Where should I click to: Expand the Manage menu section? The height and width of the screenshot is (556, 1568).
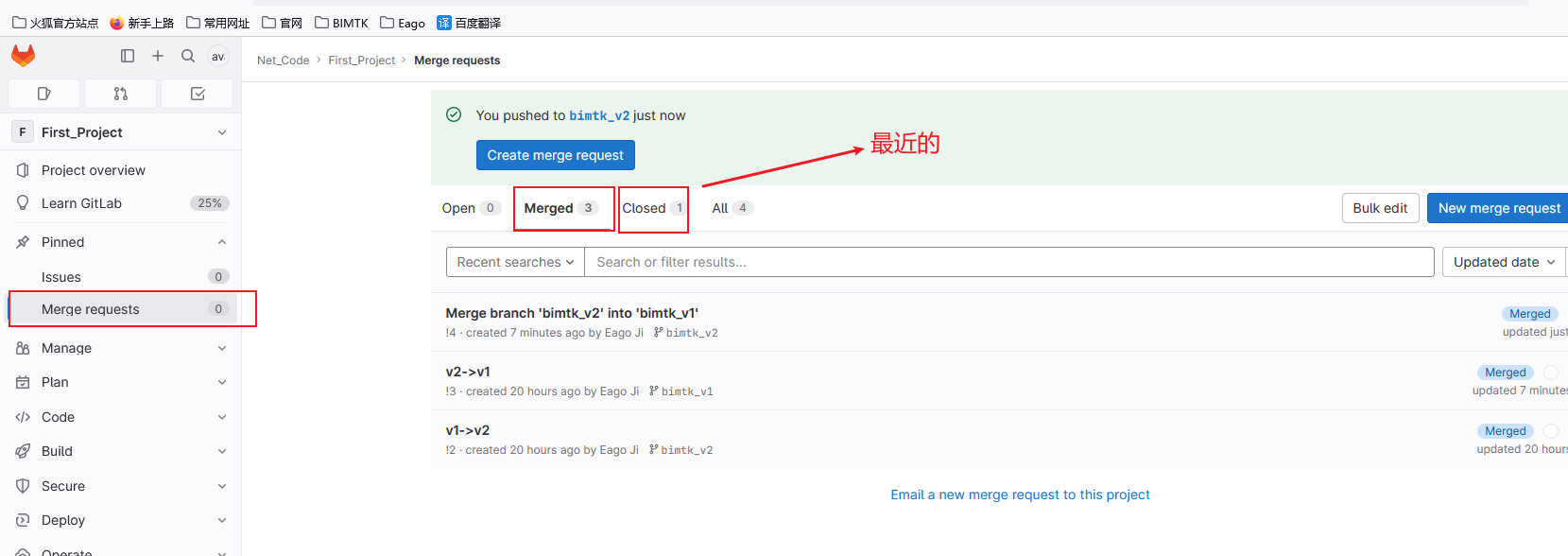[x=121, y=348]
